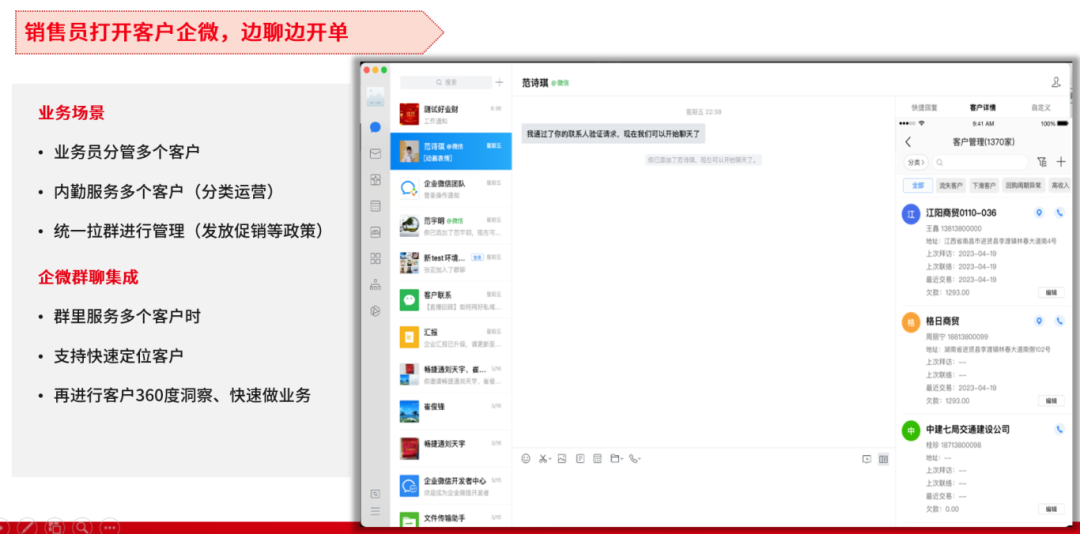The image size is (1080, 534).
Task: Add a new customer with plus icon
Action: click(x=1061, y=162)
